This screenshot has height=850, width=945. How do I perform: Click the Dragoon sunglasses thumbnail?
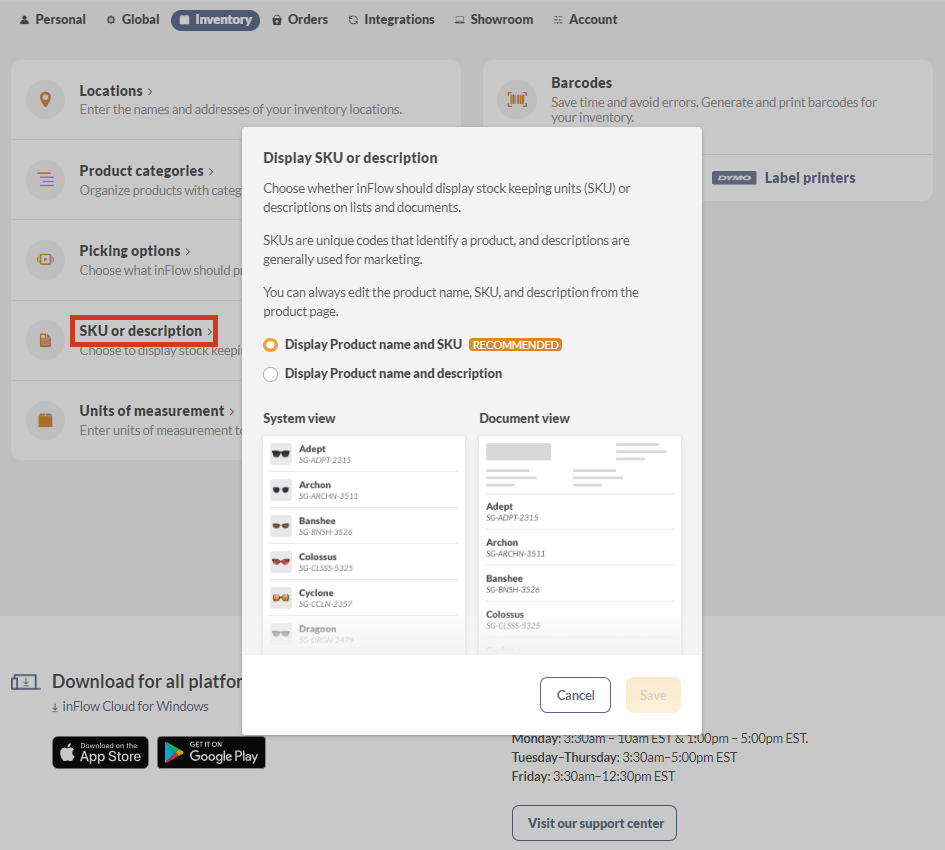click(x=281, y=633)
